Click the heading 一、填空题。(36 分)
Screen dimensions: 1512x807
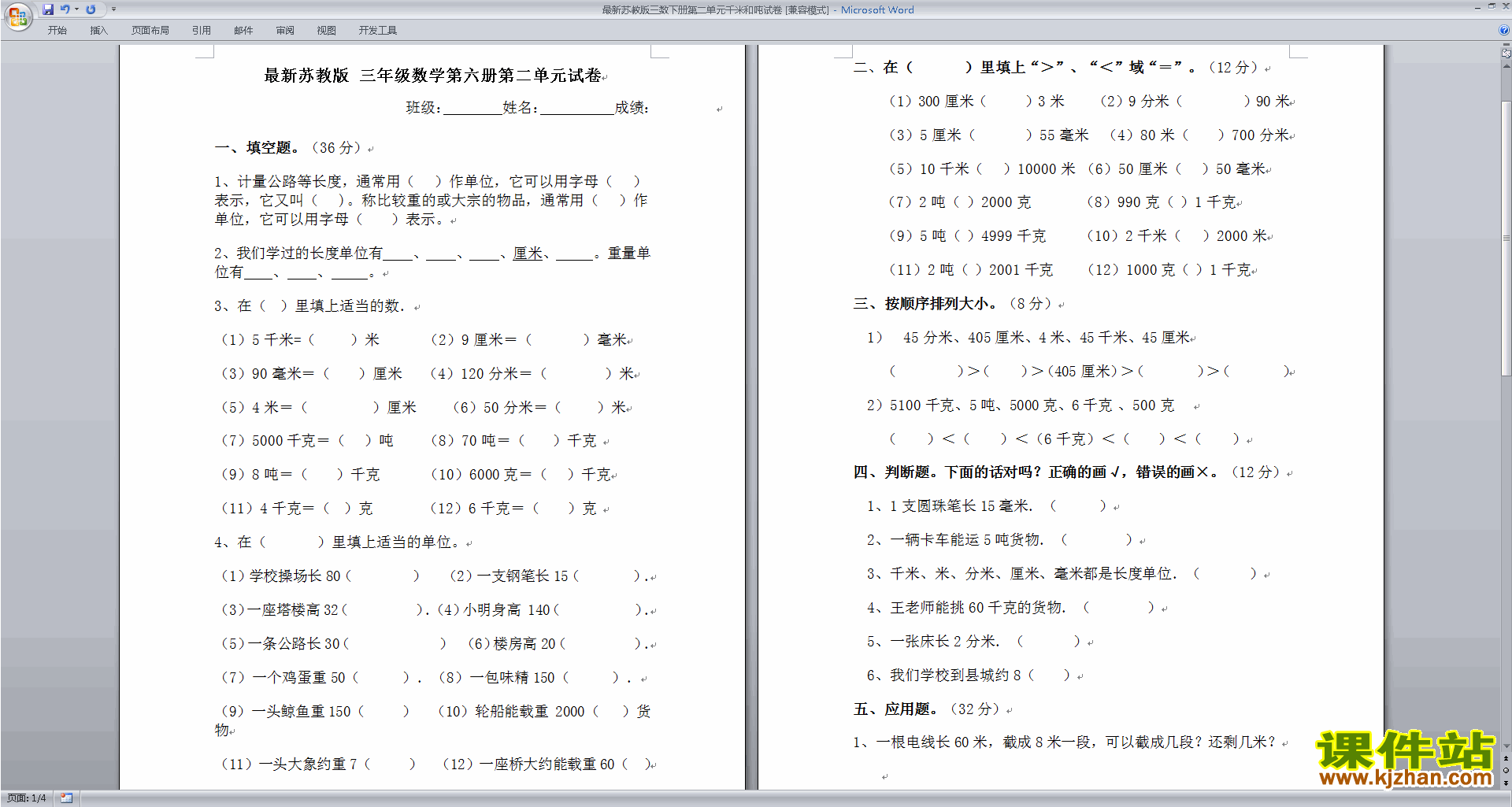(288, 148)
